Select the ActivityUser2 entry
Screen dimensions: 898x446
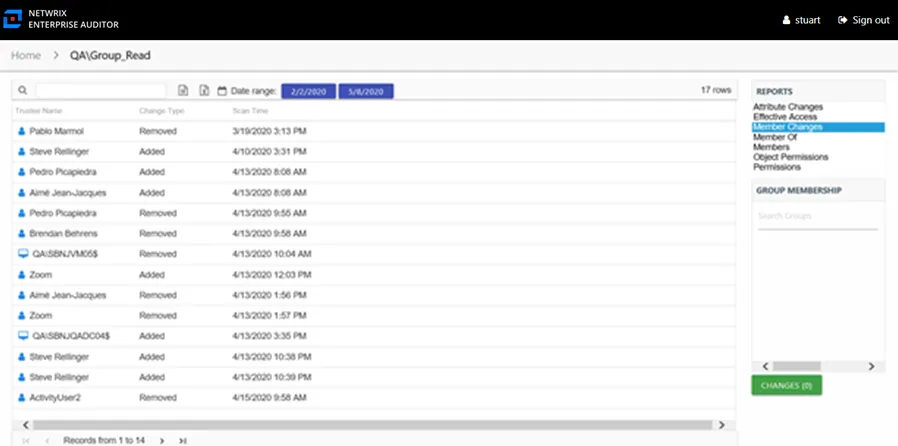click(55, 397)
